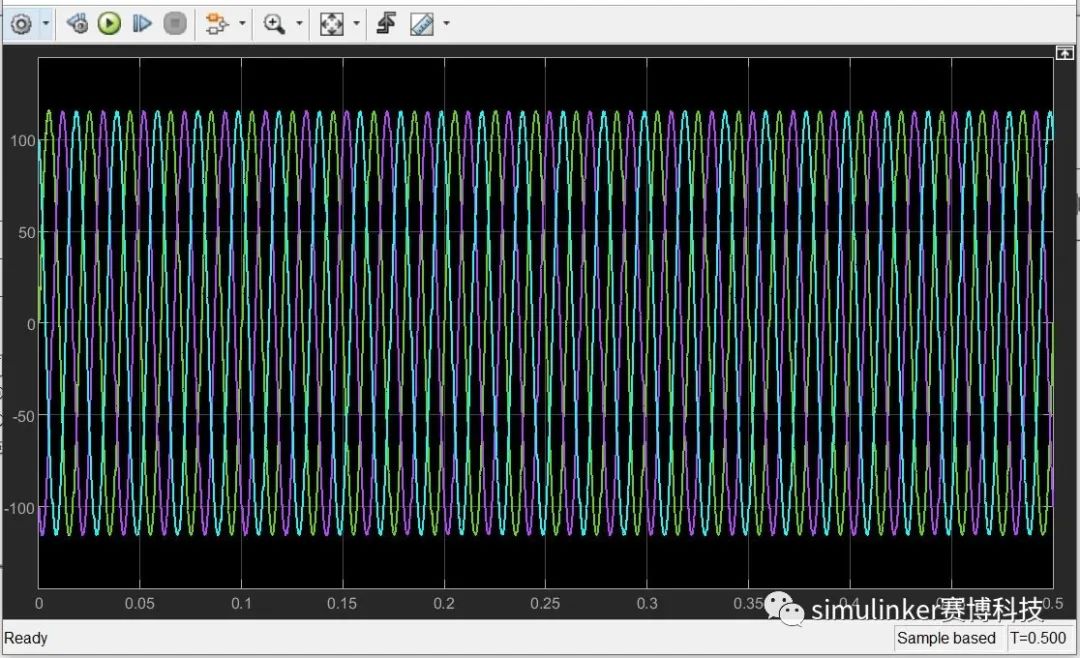This screenshot has height=658, width=1080.
Task: Select the Zoom magnifier tool
Action: point(274,24)
